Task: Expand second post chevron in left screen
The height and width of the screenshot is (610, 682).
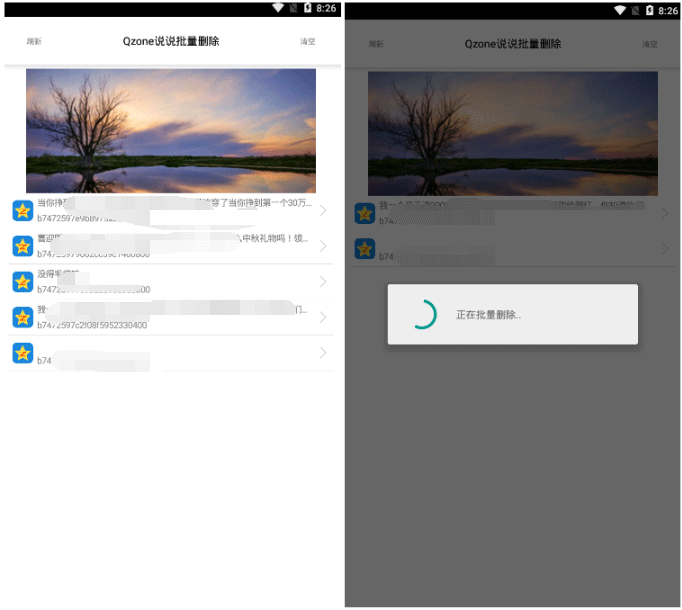Action: (x=322, y=246)
